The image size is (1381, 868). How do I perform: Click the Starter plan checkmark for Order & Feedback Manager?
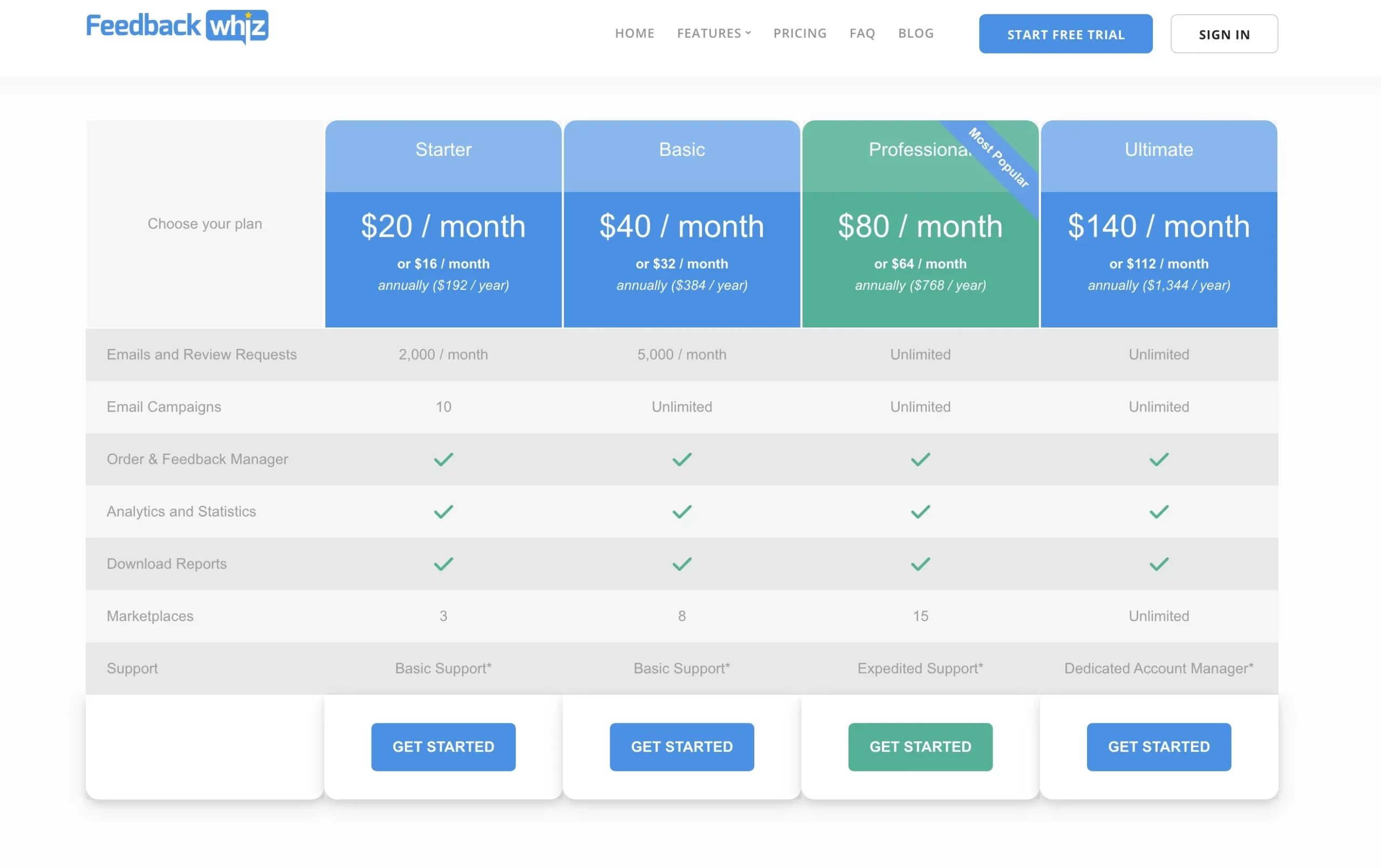click(443, 459)
